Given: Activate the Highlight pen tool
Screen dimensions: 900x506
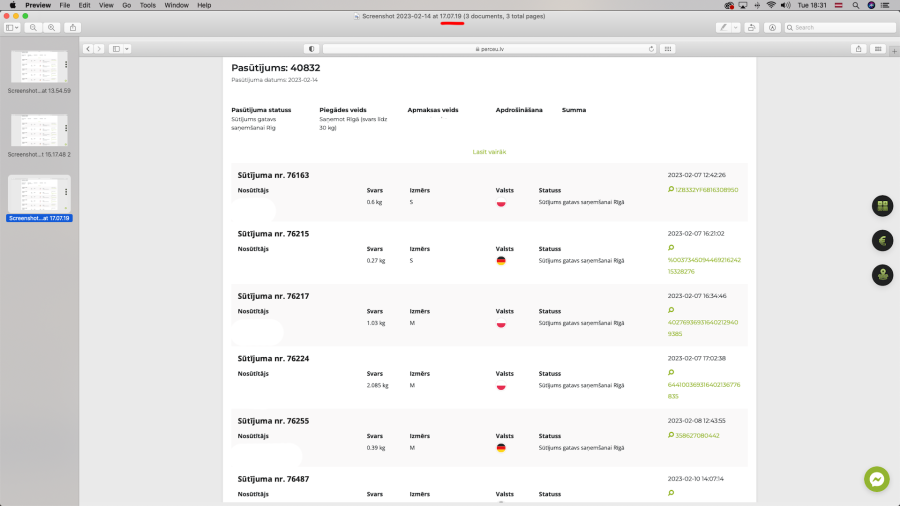Looking at the screenshot, I should tap(723, 28).
